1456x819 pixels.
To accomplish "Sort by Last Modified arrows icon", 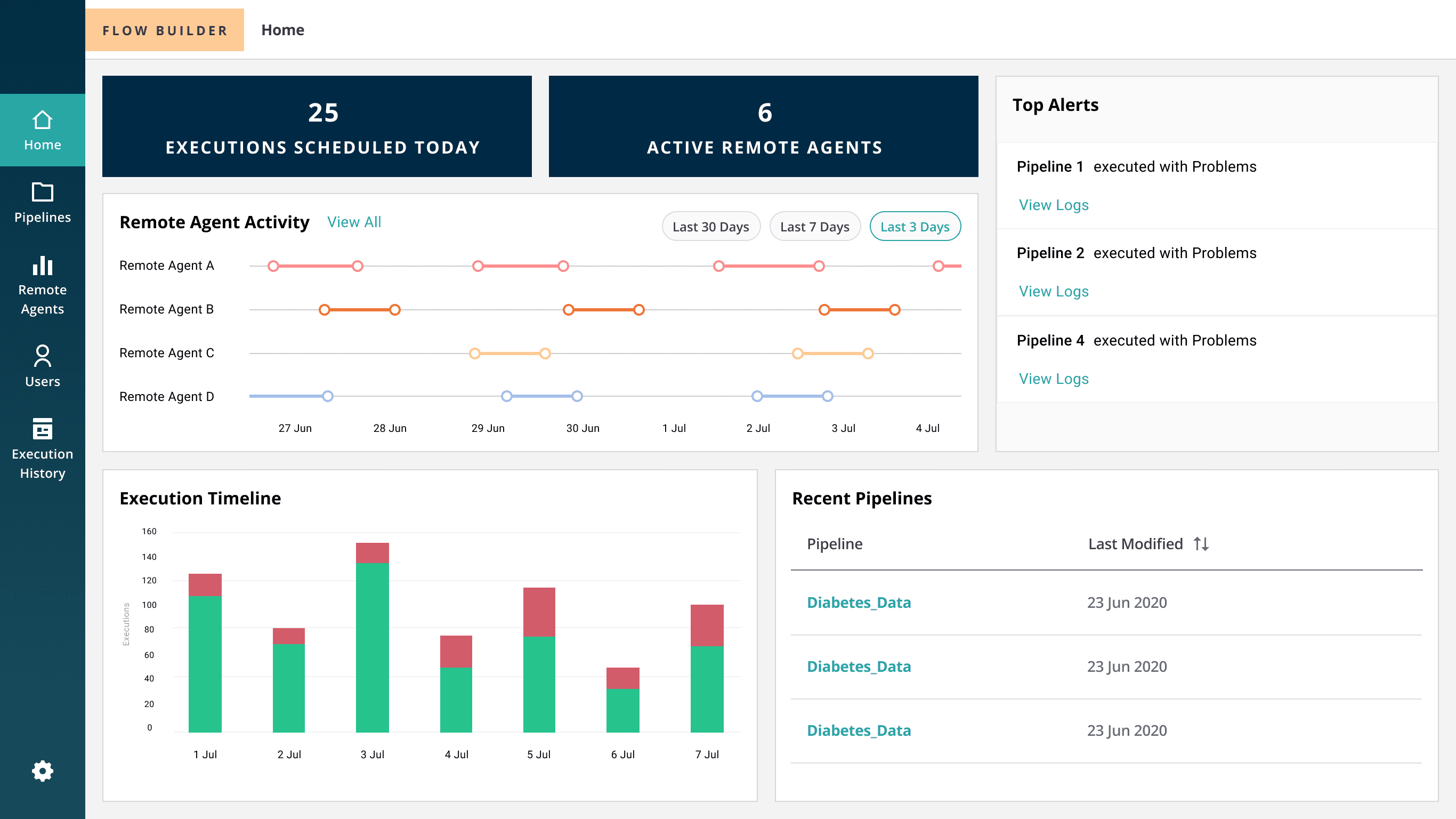I will click(1201, 543).
